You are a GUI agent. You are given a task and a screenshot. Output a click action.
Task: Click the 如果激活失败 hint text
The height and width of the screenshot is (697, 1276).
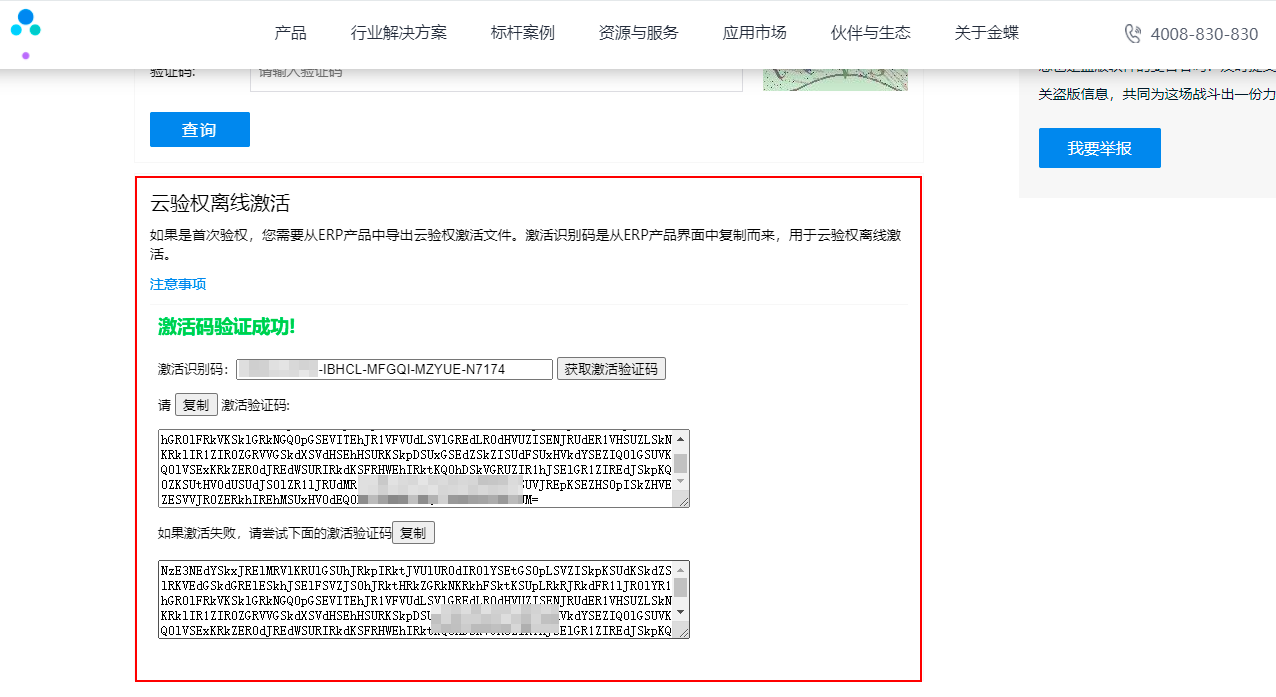pos(274,533)
